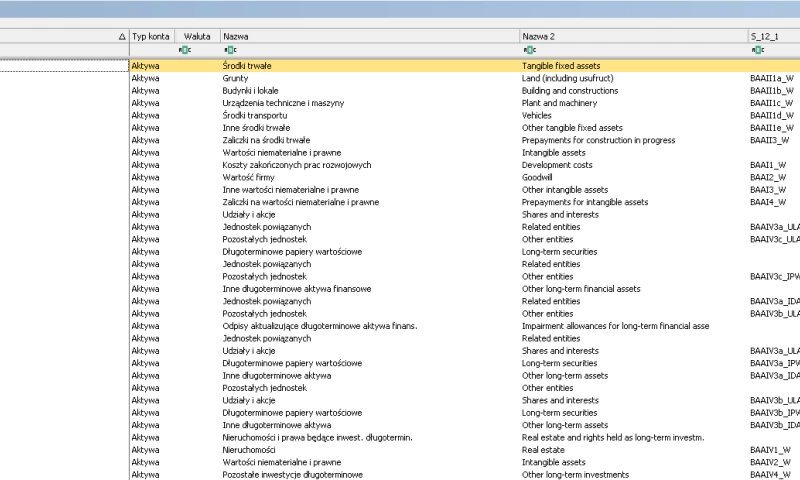Click 'Other long-term investments' cell

[x=576, y=474]
